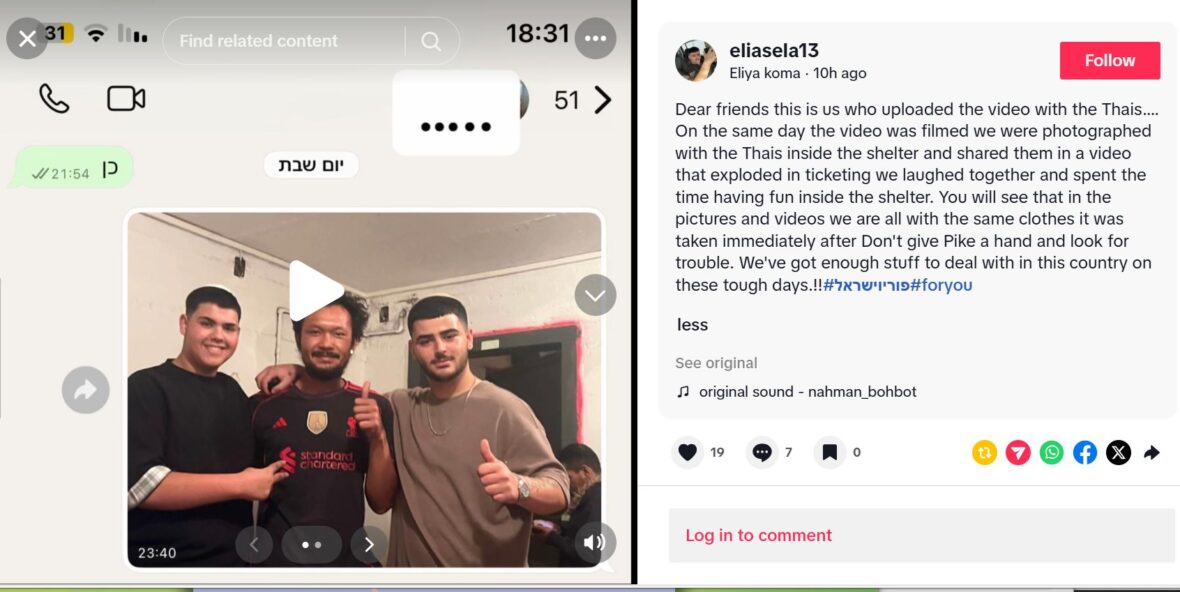Screen dimensions: 1180x592
Task: Collapse the caption by clicking less
Action: pyautogui.click(x=692, y=325)
